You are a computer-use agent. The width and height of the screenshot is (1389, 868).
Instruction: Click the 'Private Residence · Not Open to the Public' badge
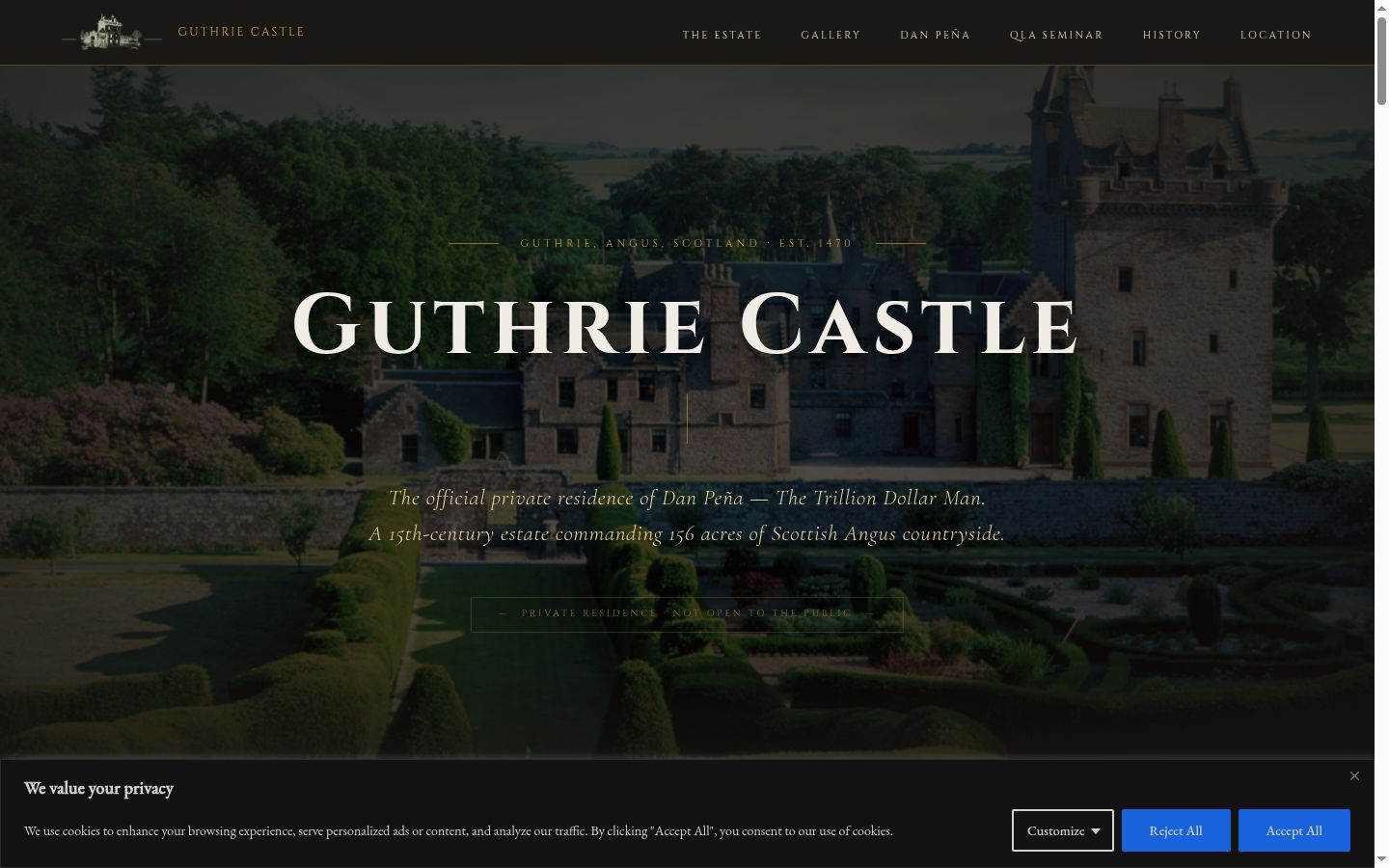(x=687, y=614)
